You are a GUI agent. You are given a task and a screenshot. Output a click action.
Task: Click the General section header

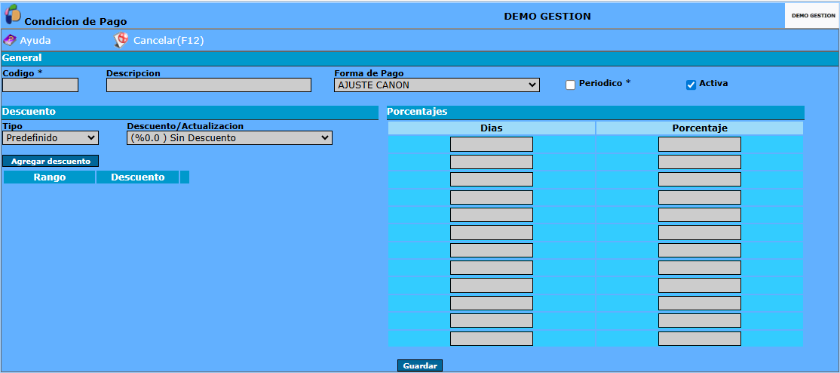[420, 58]
